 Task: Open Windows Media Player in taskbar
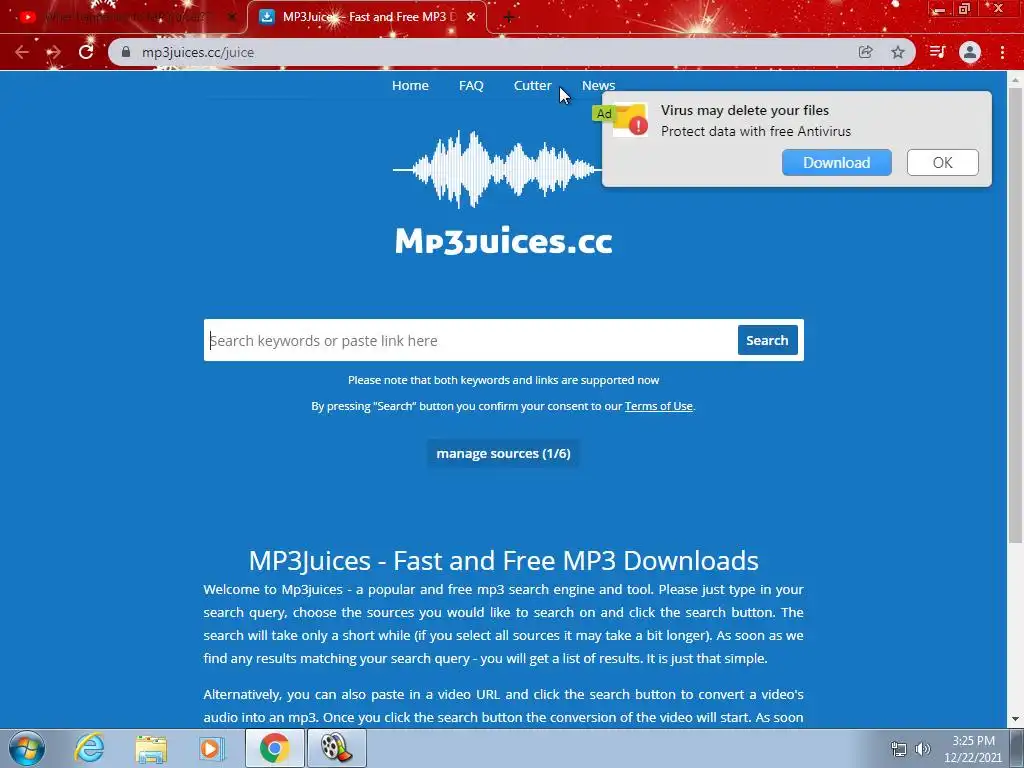pos(212,748)
